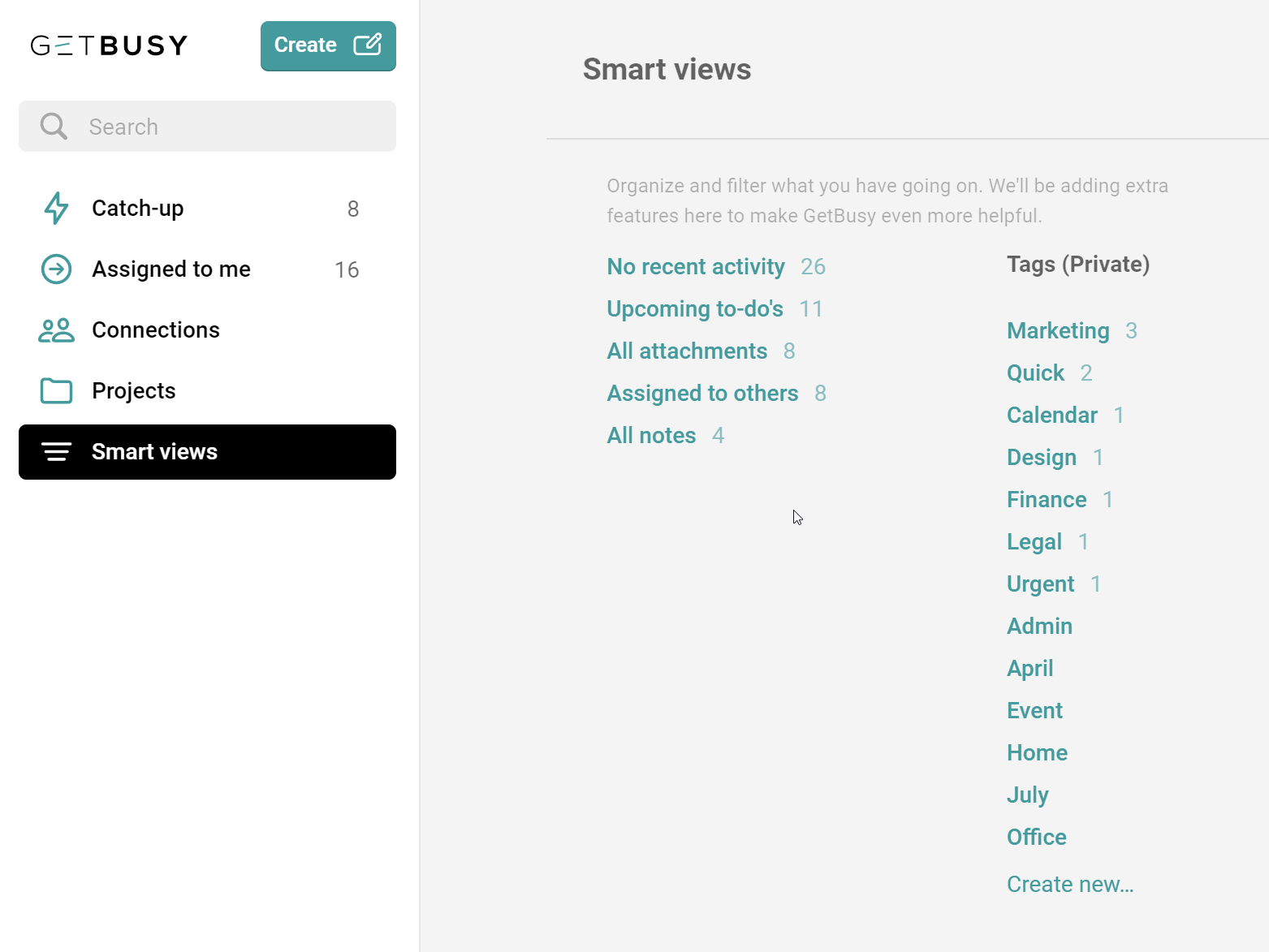
Task: Click the Search input field
Action: coord(207,127)
